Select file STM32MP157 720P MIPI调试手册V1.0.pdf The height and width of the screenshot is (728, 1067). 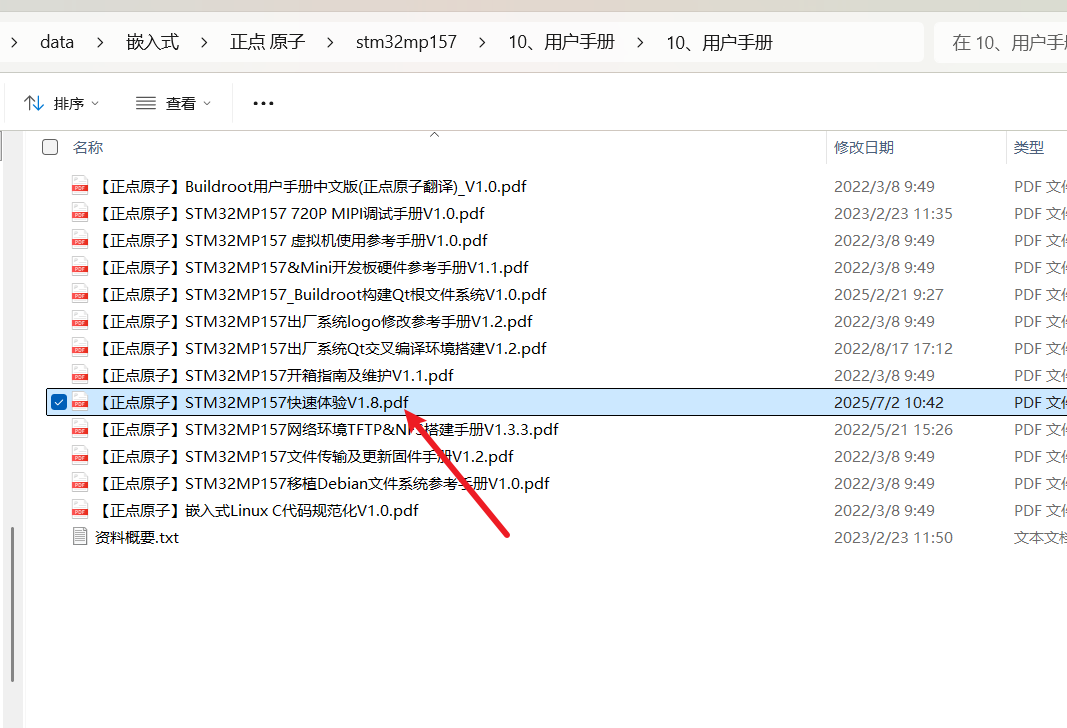tap(289, 213)
